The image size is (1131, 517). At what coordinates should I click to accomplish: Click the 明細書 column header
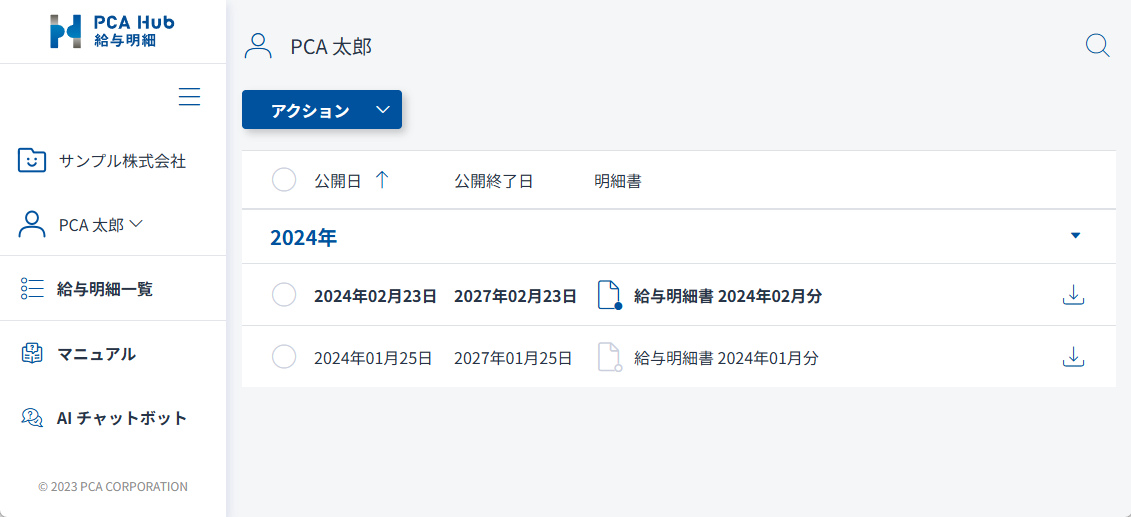coord(618,181)
